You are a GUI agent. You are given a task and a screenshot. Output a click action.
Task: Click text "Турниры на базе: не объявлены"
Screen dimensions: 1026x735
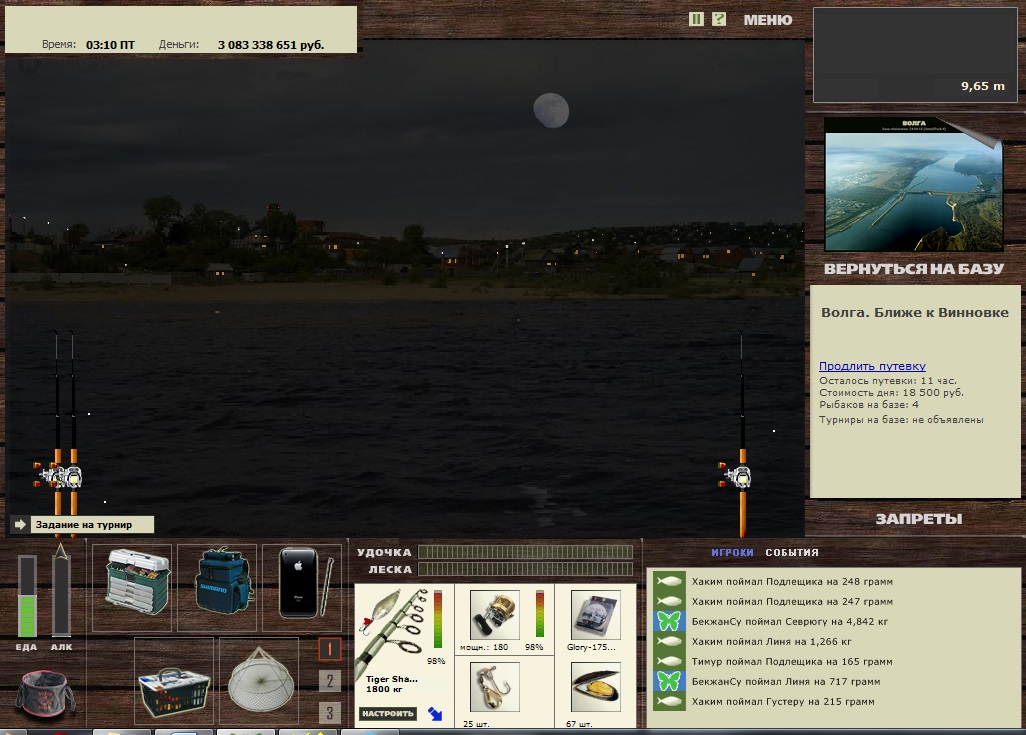pos(901,420)
